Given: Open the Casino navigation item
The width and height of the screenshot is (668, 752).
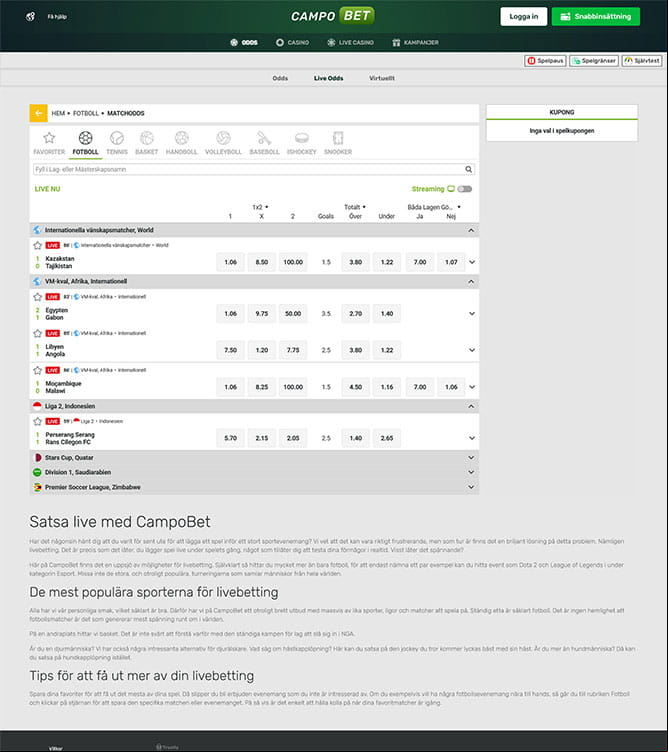Looking at the screenshot, I should pyautogui.click(x=293, y=43).
